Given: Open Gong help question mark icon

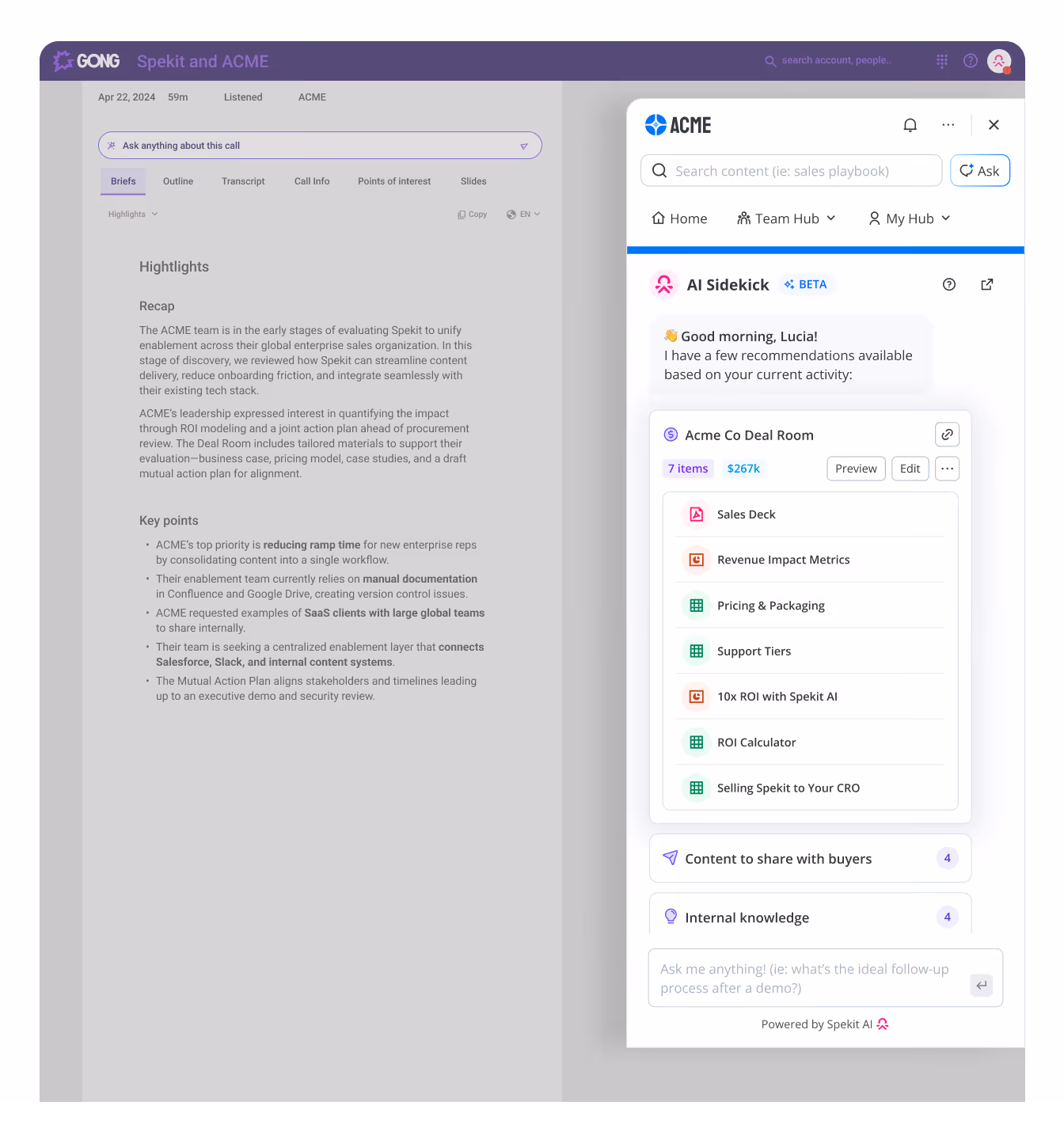Looking at the screenshot, I should 971,61.
